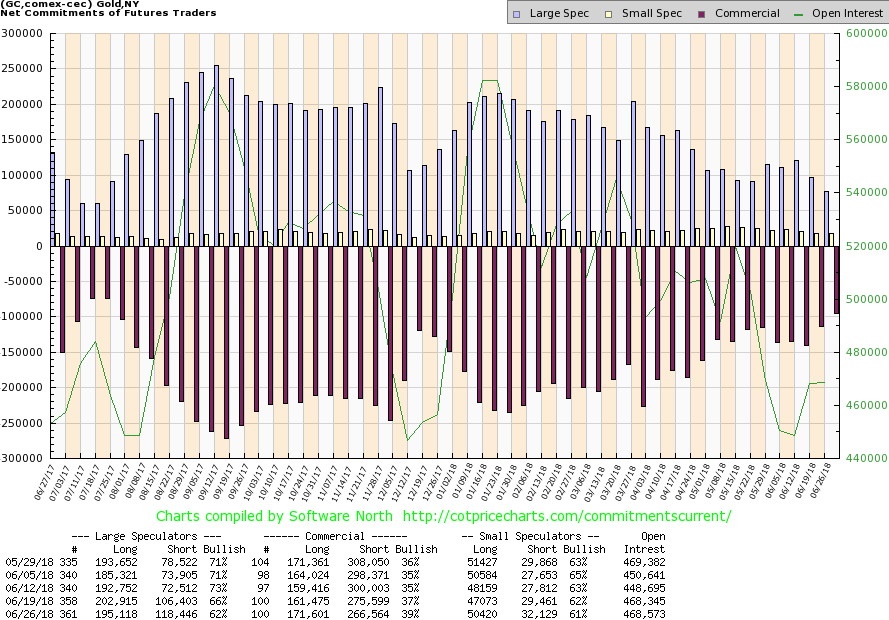The image size is (889, 620).
Task: Toggle the Small Spec legend label
Action: coord(653,14)
